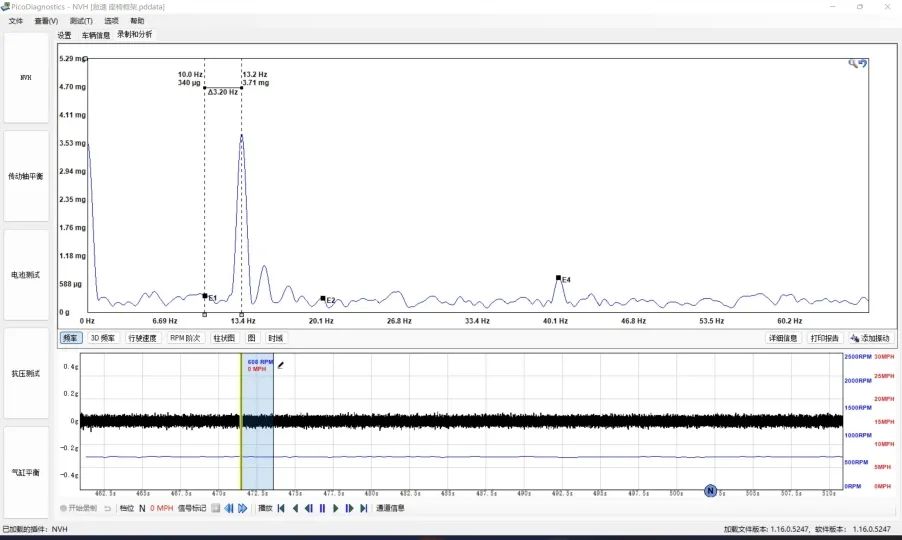The width and height of the screenshot is (902, 540).
Task: Open 详细信息 details
Action: [783, 338]
